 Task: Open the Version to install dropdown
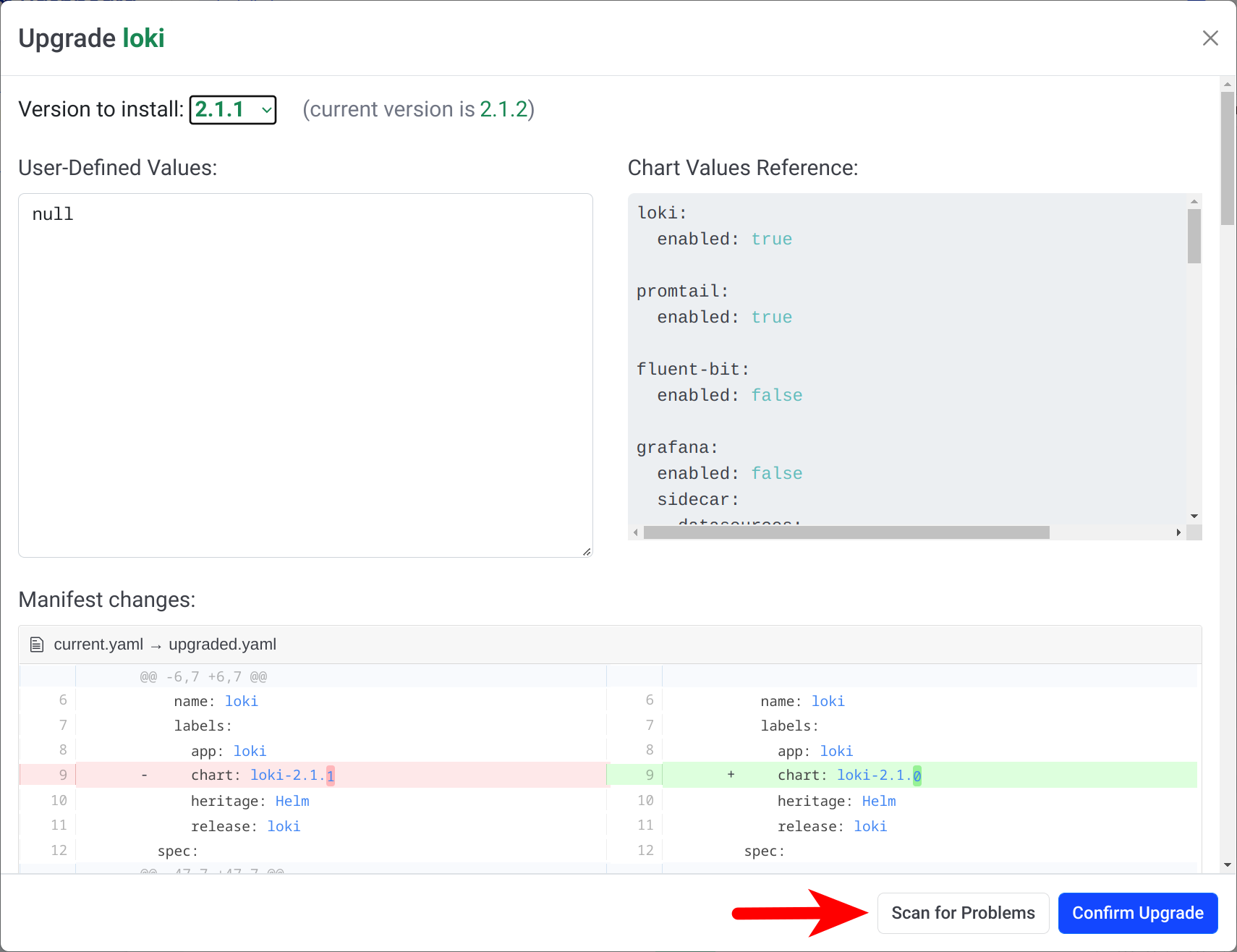233,110
